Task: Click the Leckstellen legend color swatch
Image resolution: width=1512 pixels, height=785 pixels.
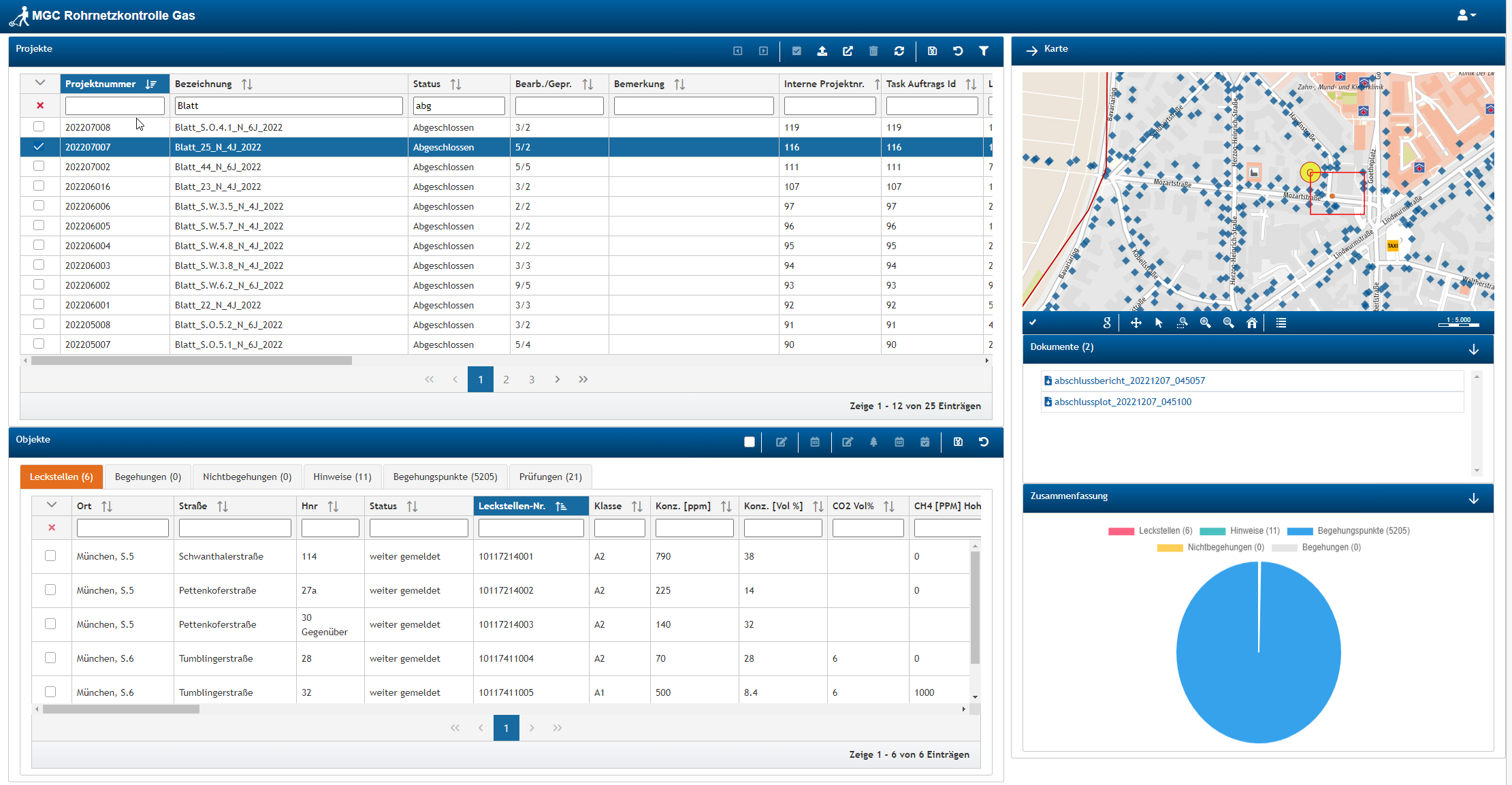Action: click(x=1121, y=531)
